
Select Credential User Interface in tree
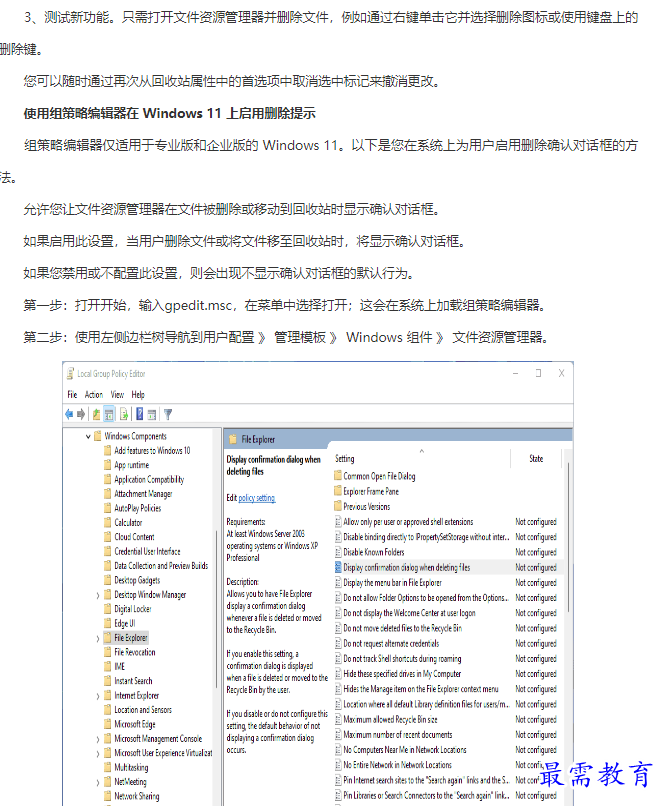tap(147, 551)
